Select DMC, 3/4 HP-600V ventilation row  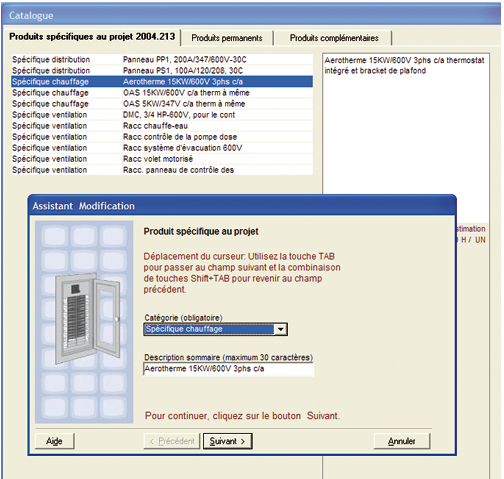coord(162,115)
